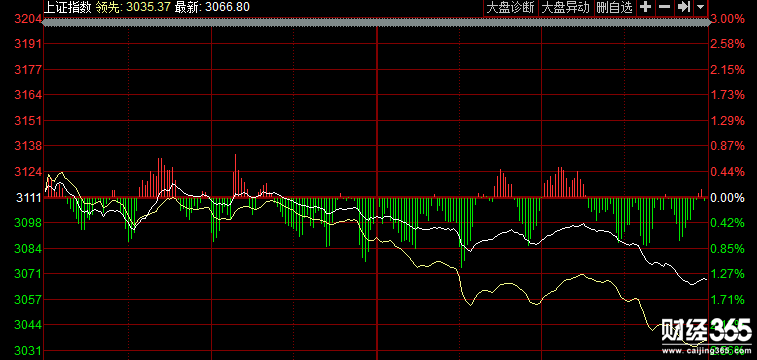Click the 1.27% right axis label
The height and width of the screenshot is (360, 757).
coord(729,274)
